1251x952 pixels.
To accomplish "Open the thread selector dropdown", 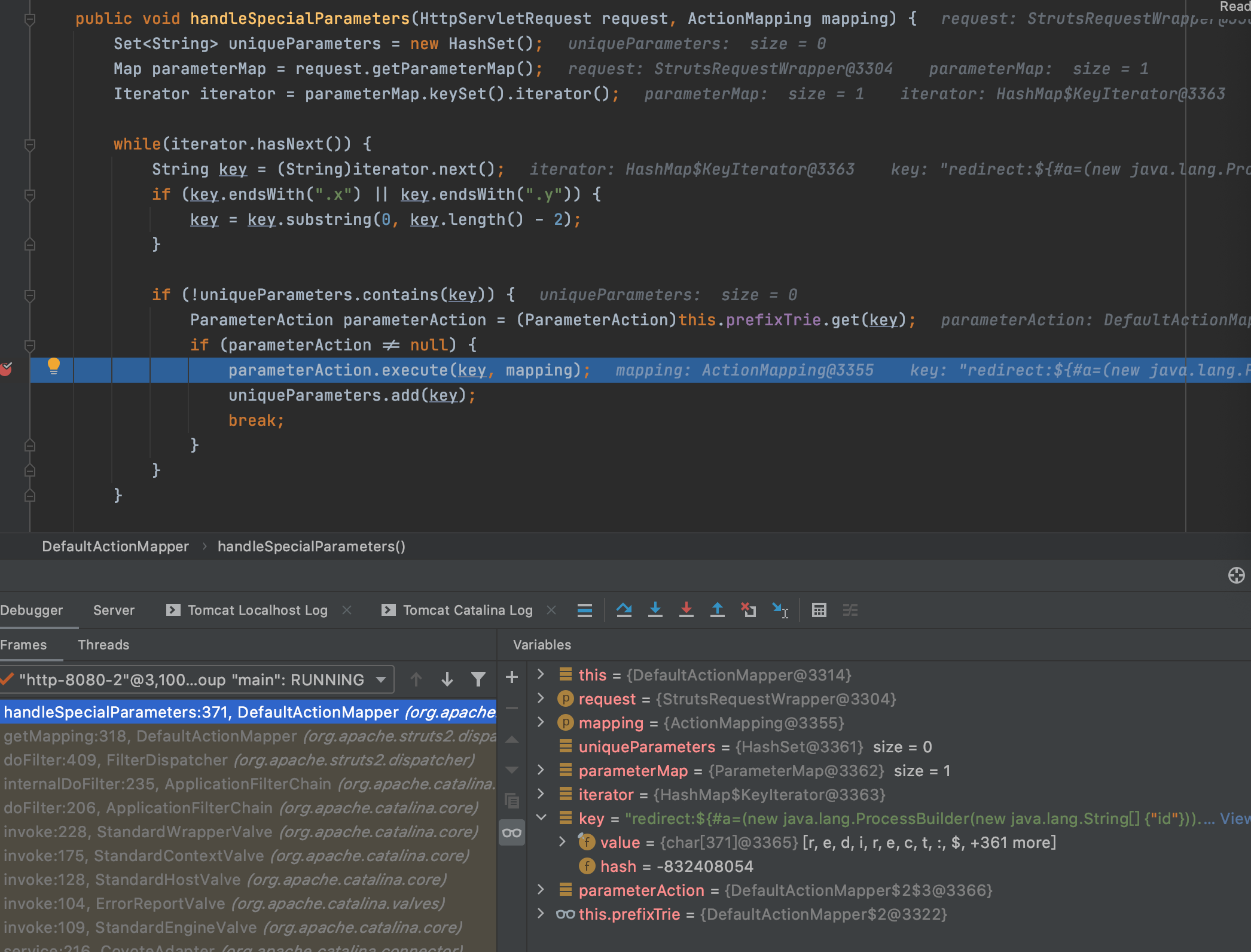I will click(x=197, y=679).
